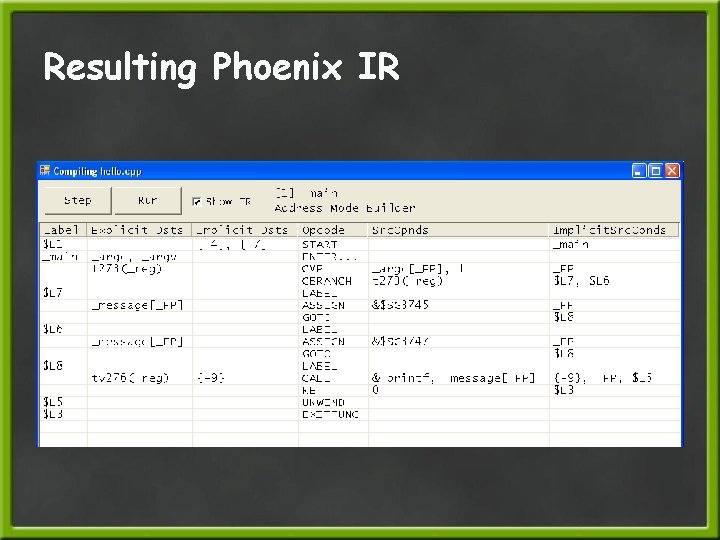
Task: Click the Compiling hello.cpp window icon
Action: point(45,171)
